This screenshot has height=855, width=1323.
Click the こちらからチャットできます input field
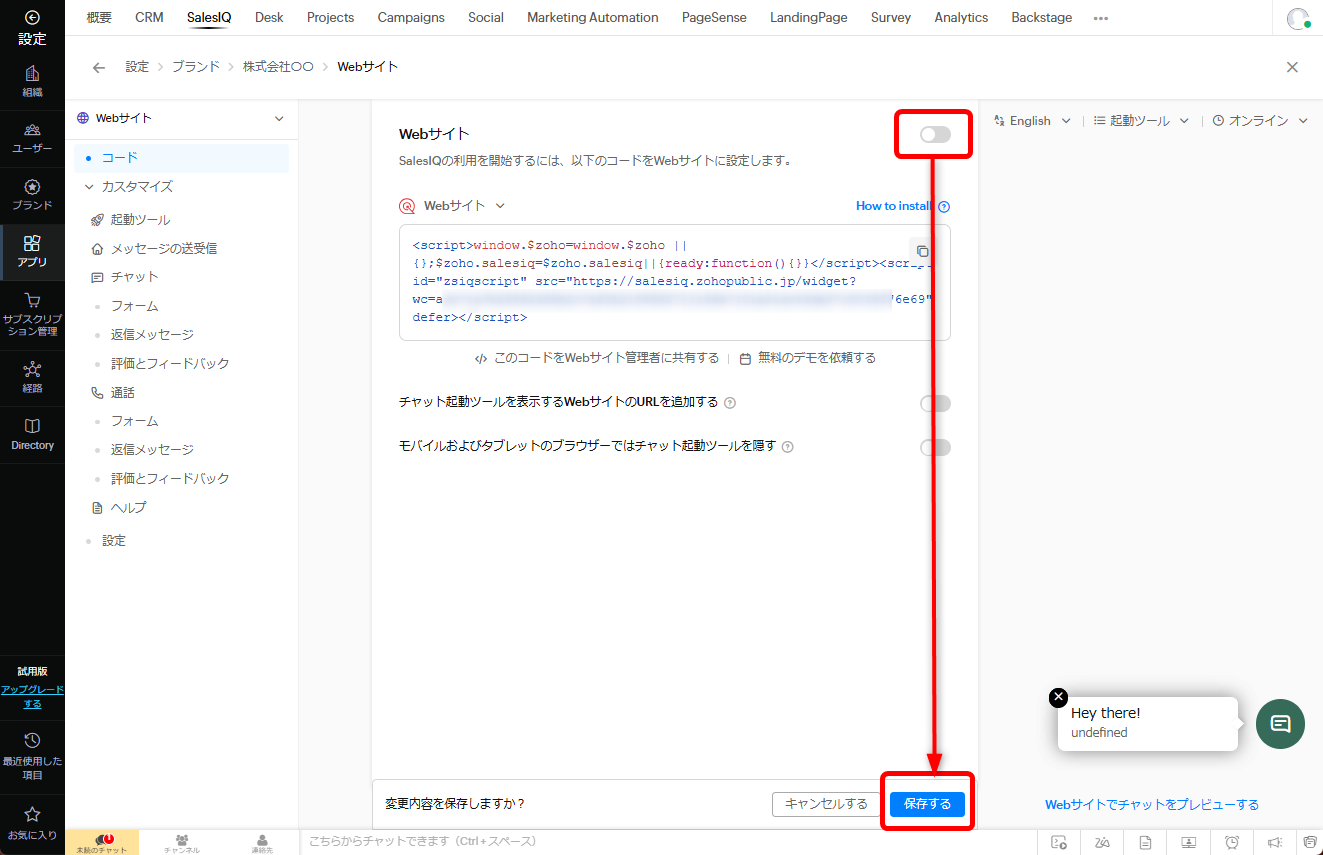(x=668, y=842)
